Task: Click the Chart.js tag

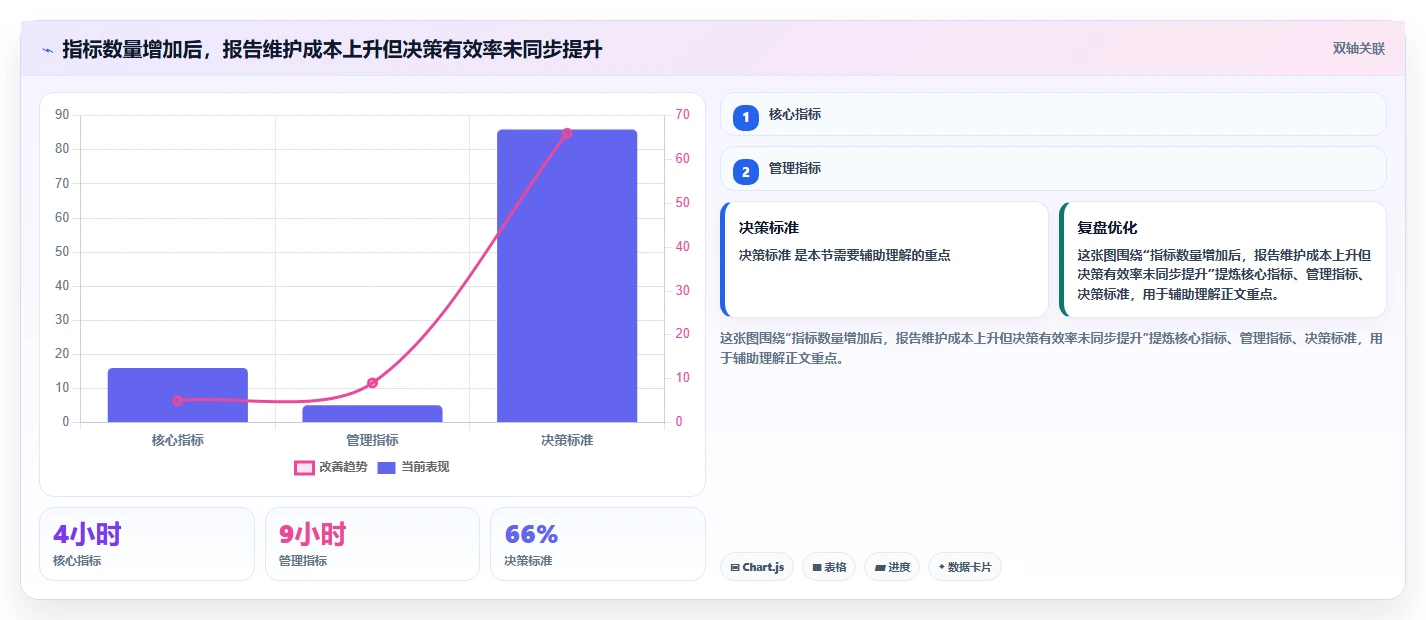Action: pyautogui.click(x=757, y=567)
